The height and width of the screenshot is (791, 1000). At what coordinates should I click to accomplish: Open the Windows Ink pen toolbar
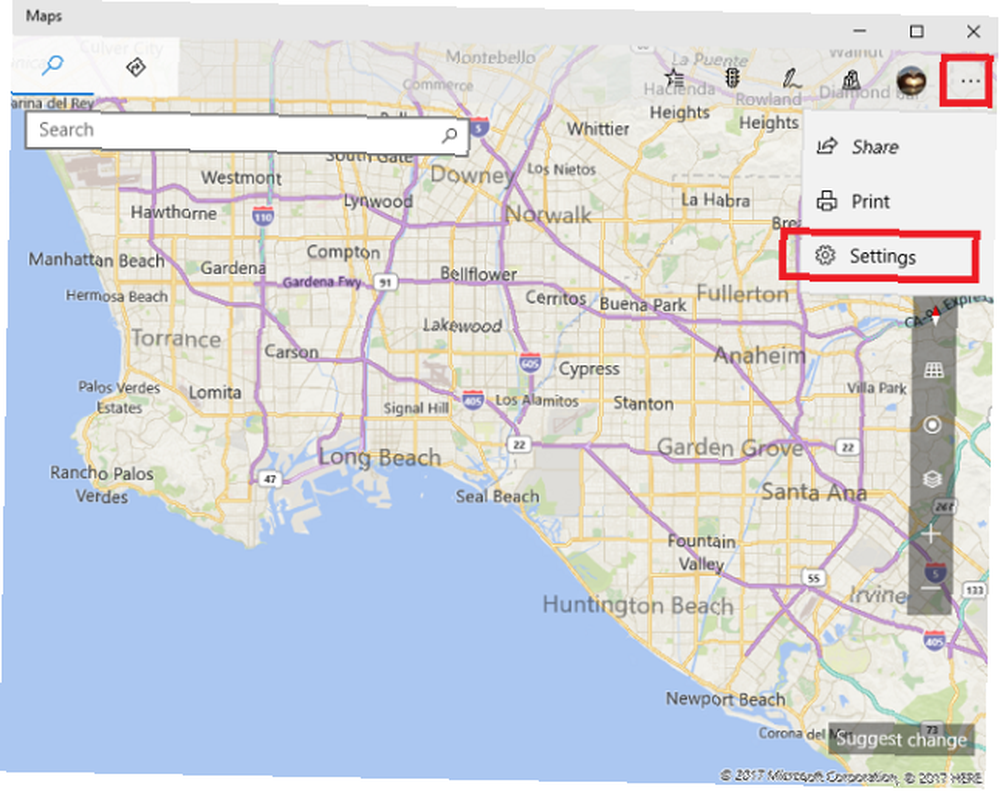(791, 79)
